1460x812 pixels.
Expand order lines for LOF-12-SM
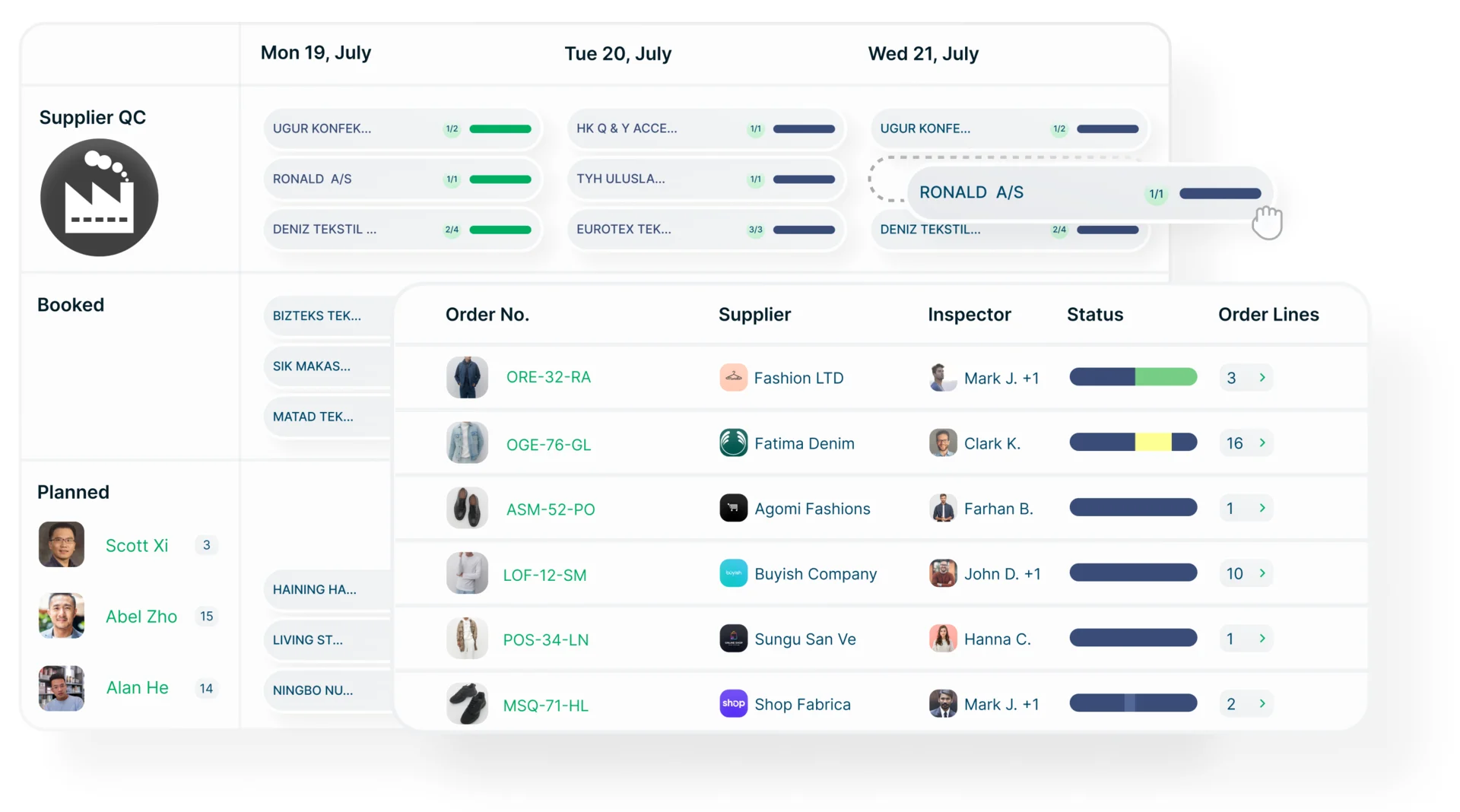(1262, 573)
